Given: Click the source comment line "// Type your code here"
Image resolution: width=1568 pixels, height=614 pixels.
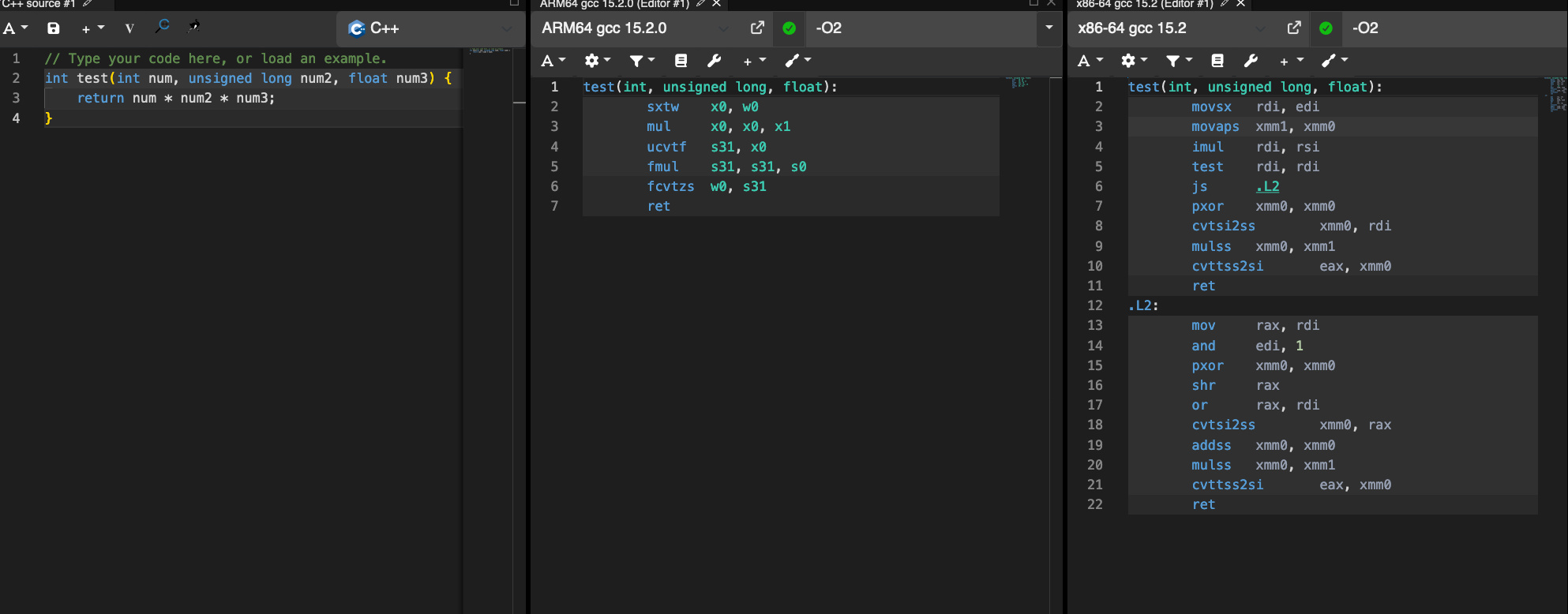Looking at the screenshot, I should (216, 58).
